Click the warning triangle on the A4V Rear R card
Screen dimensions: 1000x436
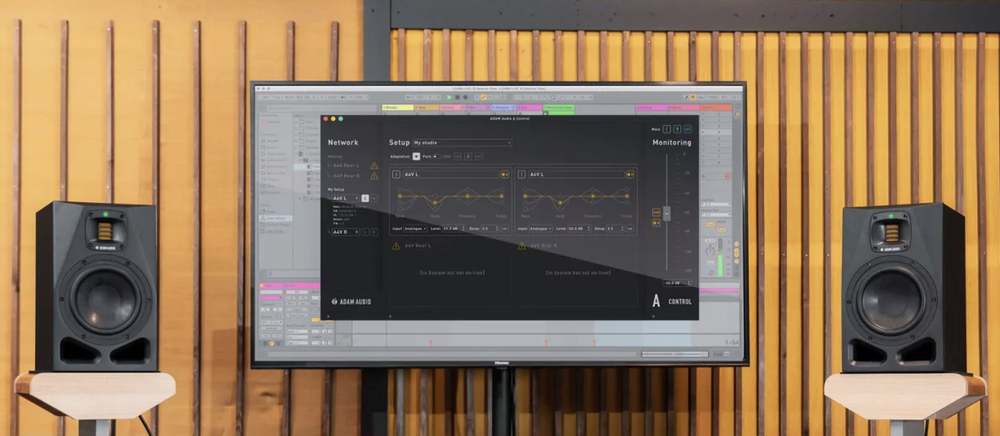(522, 245)
